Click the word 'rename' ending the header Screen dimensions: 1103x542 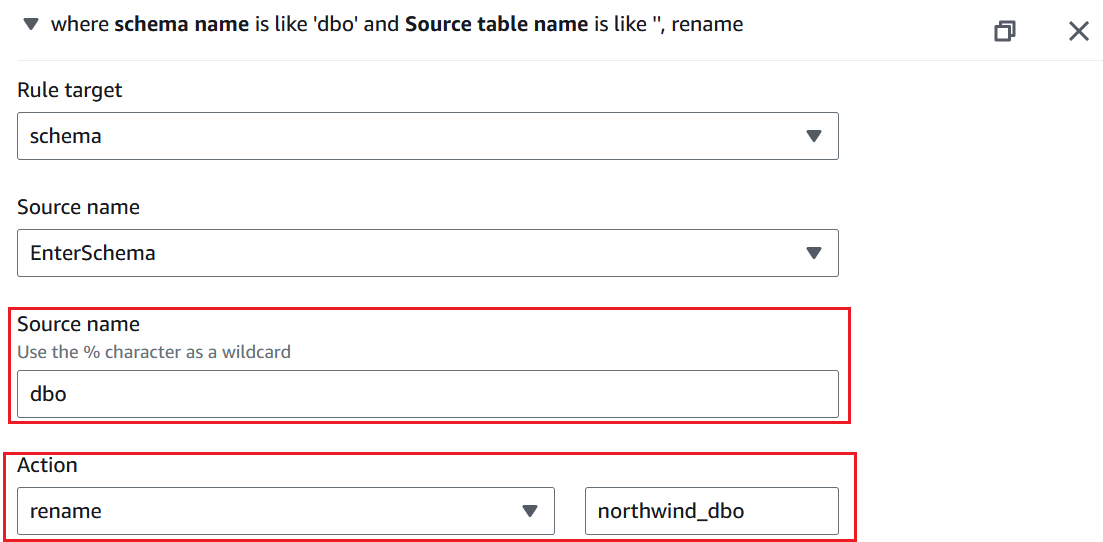coord(707,24)
